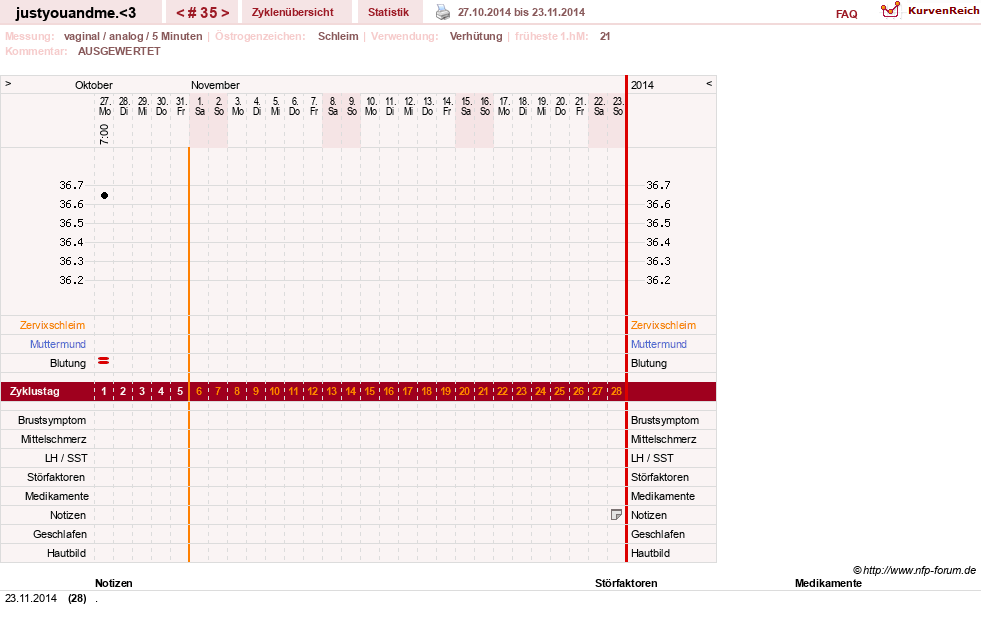981x622 pixels.
Task: Open the note icon on cycle day 28
Action: coord(616,514)
